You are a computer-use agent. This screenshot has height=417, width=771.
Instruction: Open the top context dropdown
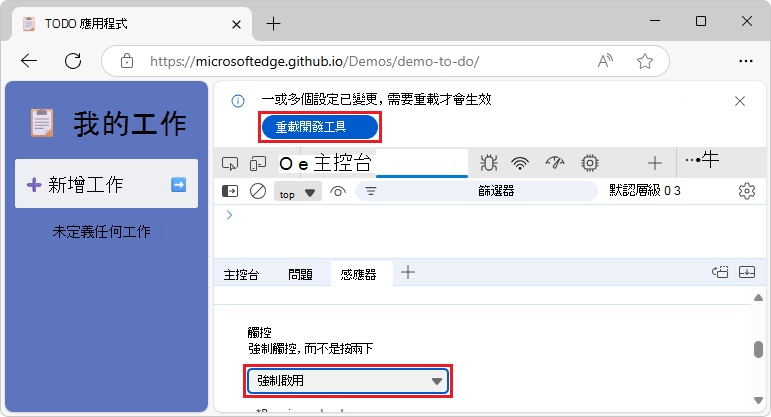(x=297, y=191)
